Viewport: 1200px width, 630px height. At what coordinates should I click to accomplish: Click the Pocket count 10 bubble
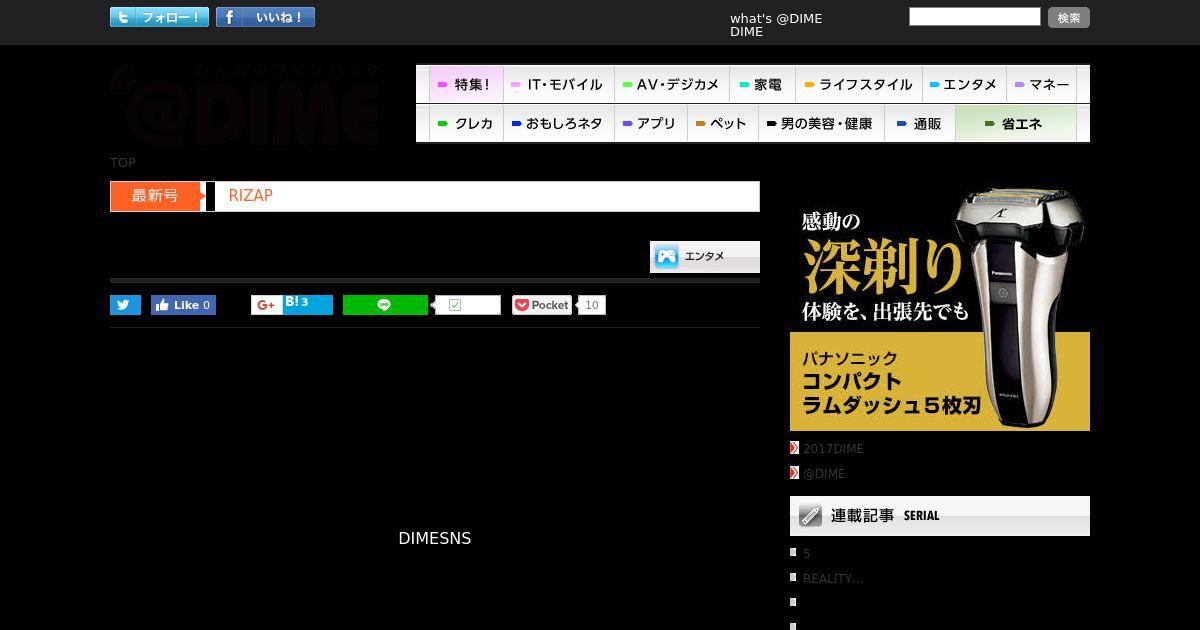pos(592,305)
